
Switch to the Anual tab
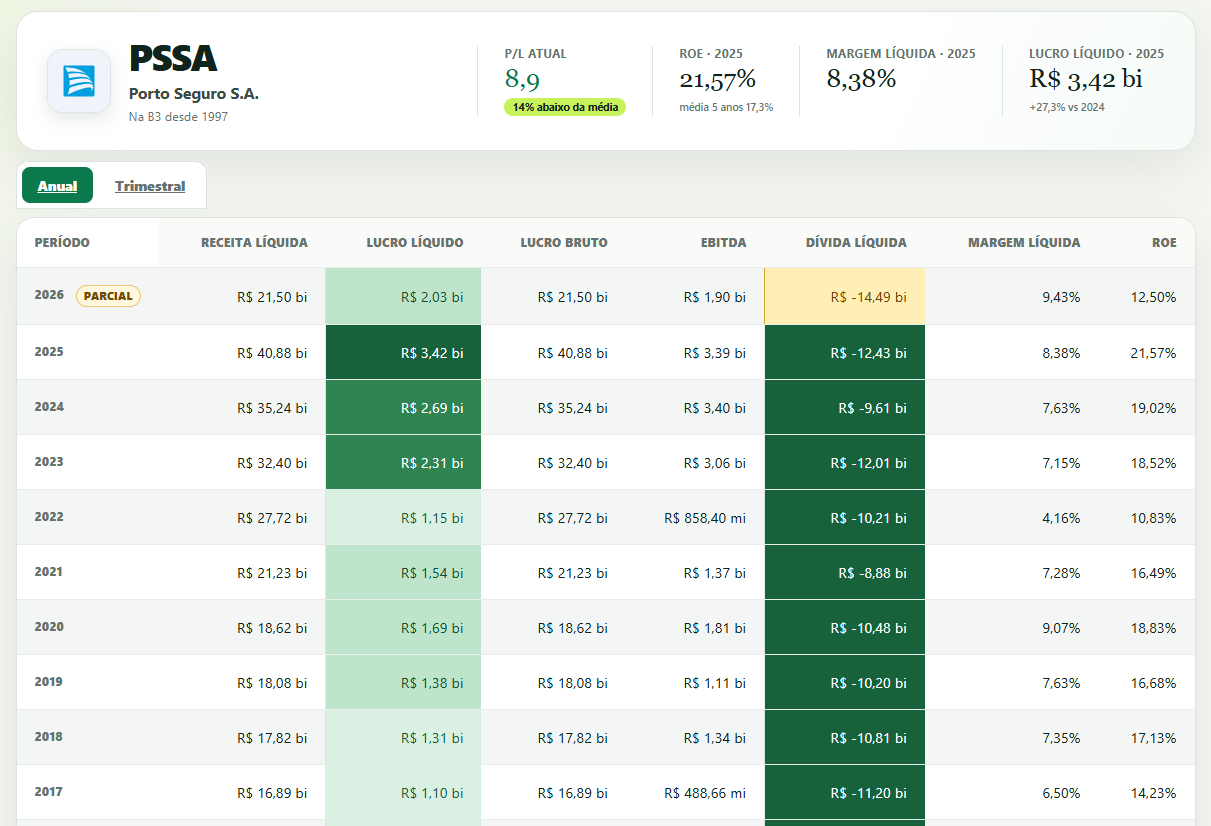57,186
